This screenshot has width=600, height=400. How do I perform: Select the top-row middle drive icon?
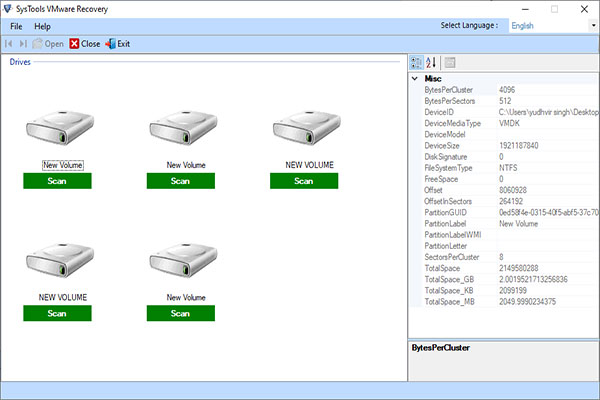(x=183, y=128)
